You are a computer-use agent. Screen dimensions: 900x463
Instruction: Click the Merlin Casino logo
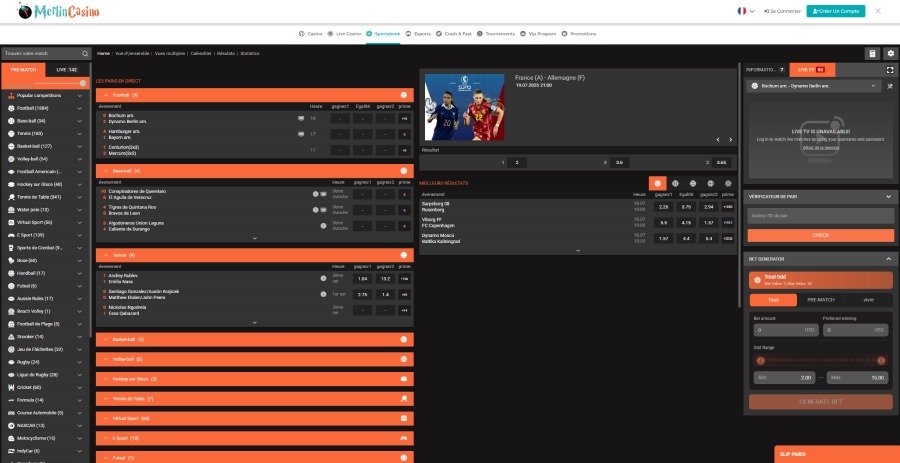(58, 11)
